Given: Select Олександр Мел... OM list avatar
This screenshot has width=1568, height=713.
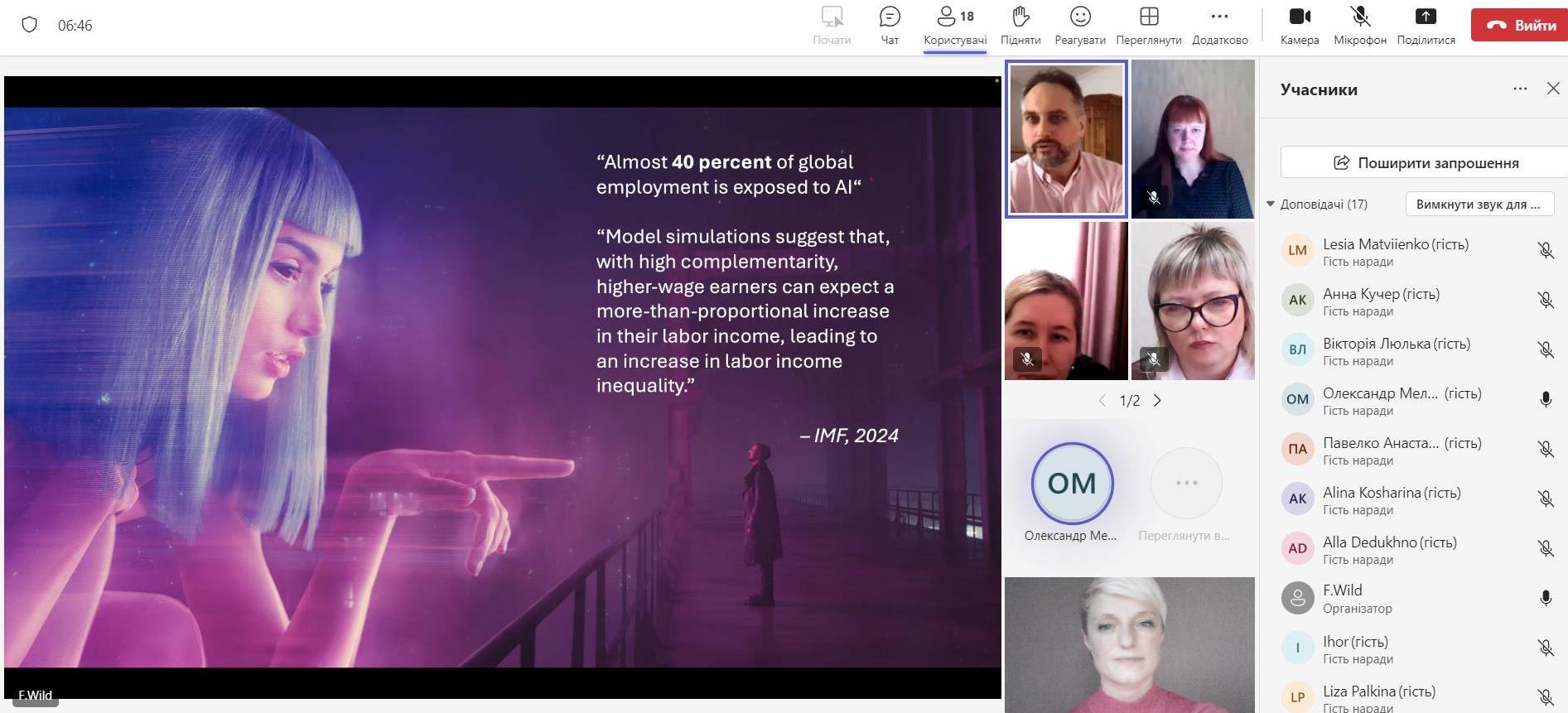Looking at the screenshot, I should coord(1298,399).
